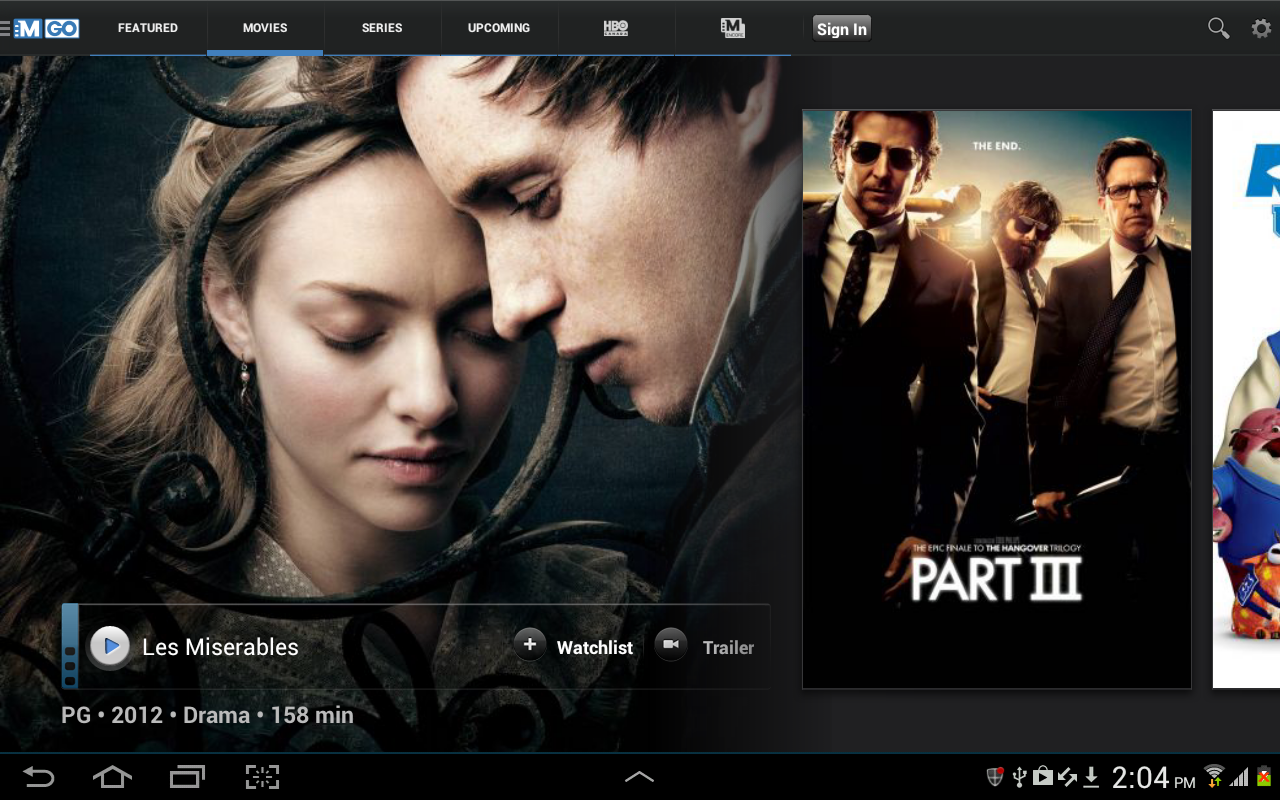Image resolution: width=1280 pixels, height=800 pixels.
Task: Expand the bottom bar up-chevron
Action: (x=639, y=777)
